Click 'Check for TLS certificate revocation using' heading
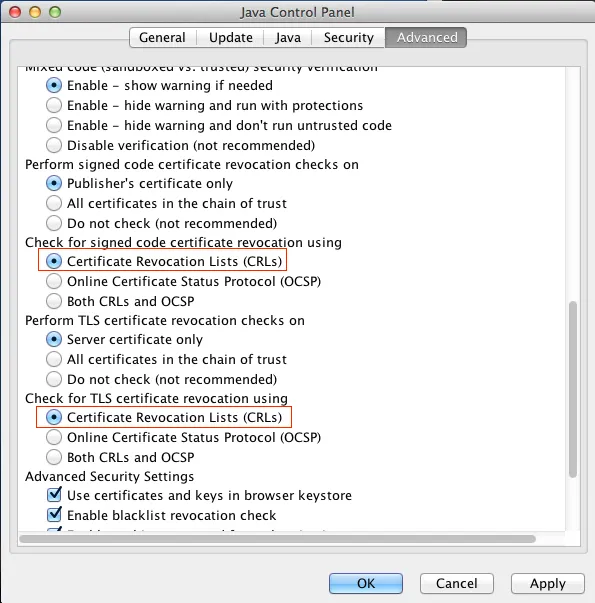This screenshot has height=603, width=595. click(x=157, y=399)
